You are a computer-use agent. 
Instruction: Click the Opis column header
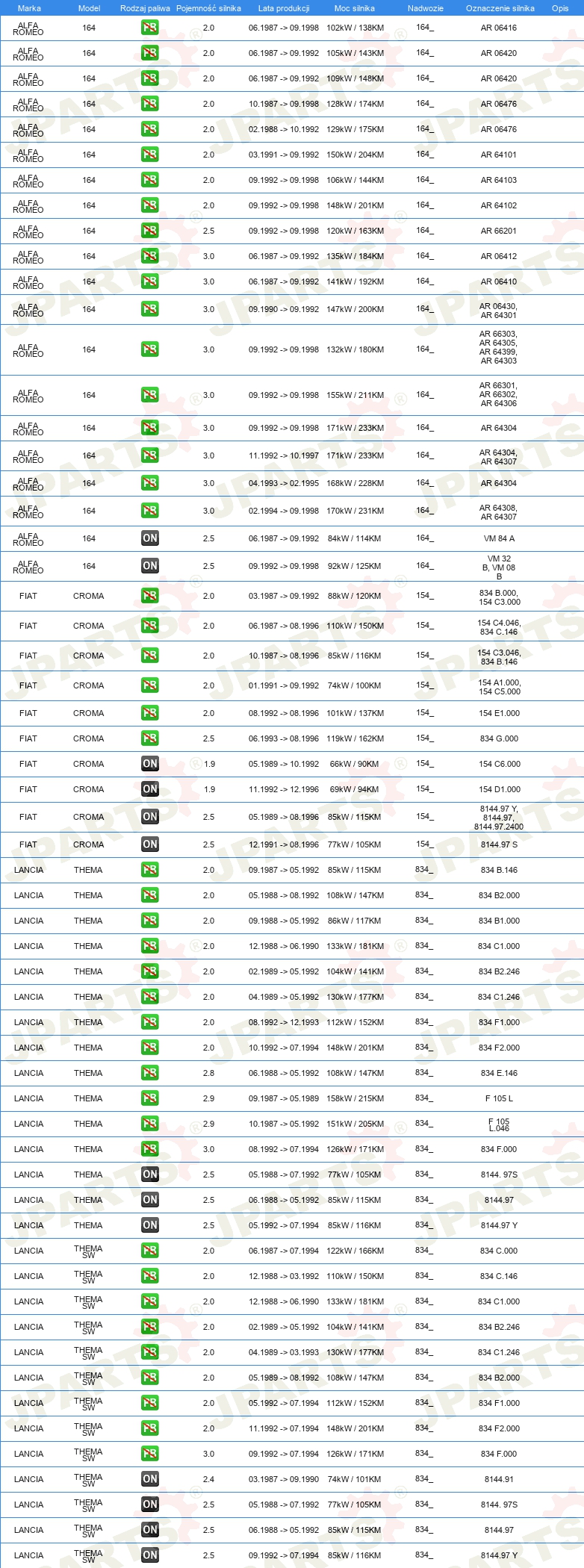tap(560, 8)
